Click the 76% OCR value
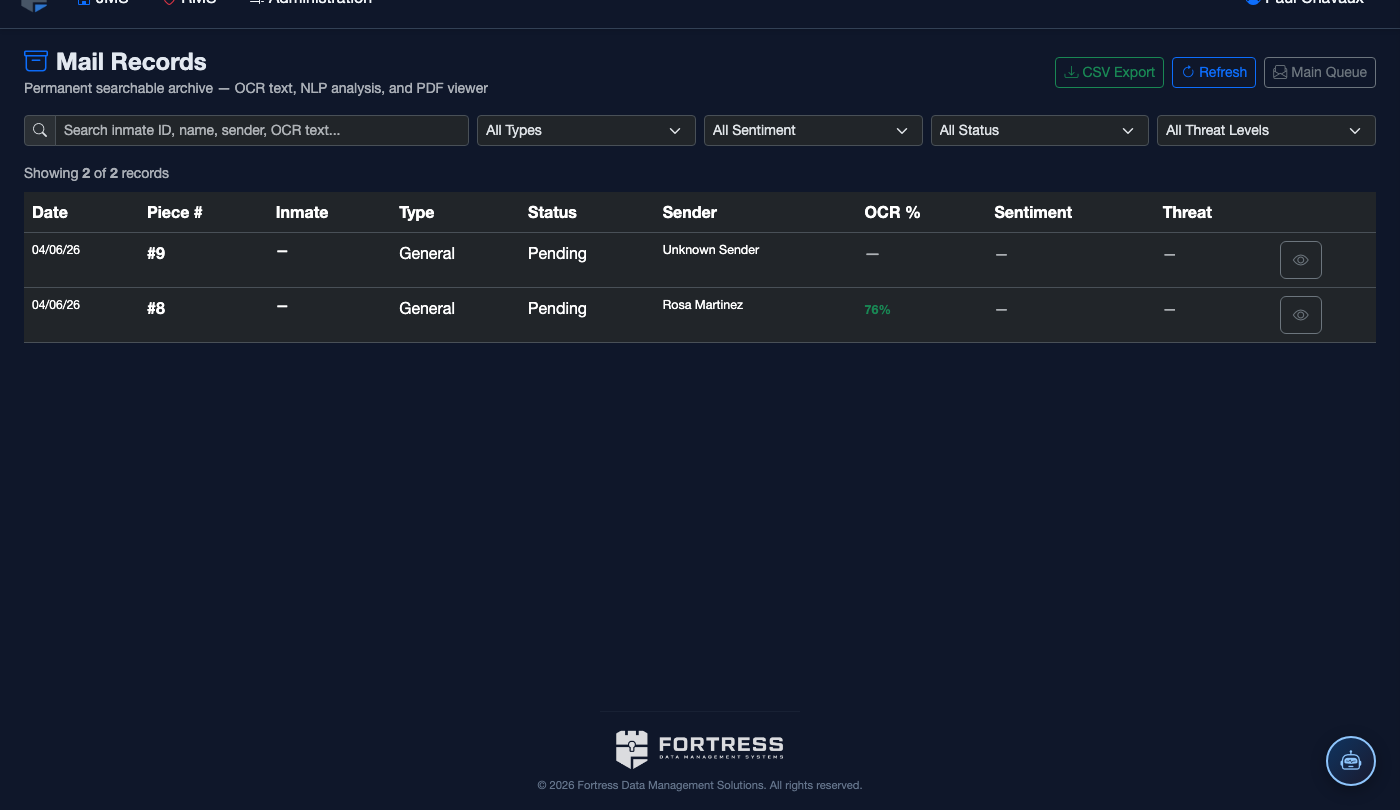This screenshot has height=810, width=1400. (877, 310)
